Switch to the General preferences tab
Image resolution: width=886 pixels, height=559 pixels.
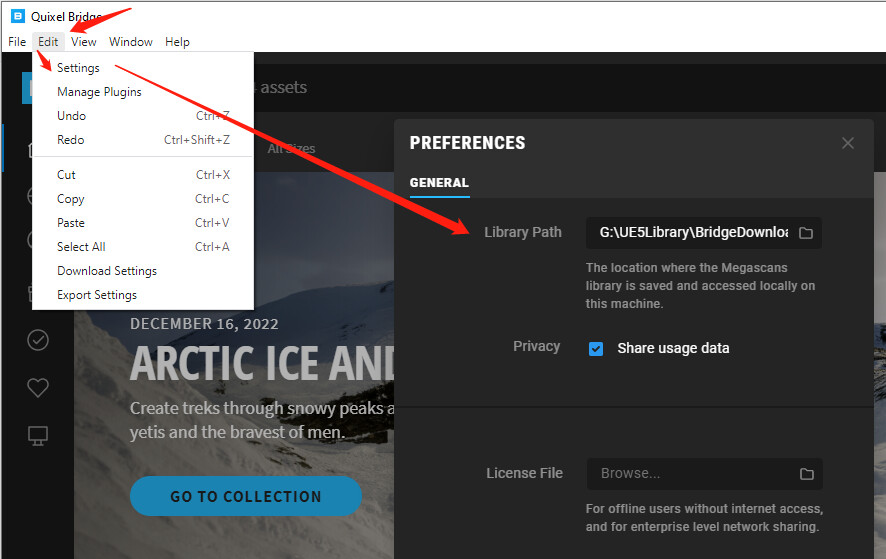(439, 183)
